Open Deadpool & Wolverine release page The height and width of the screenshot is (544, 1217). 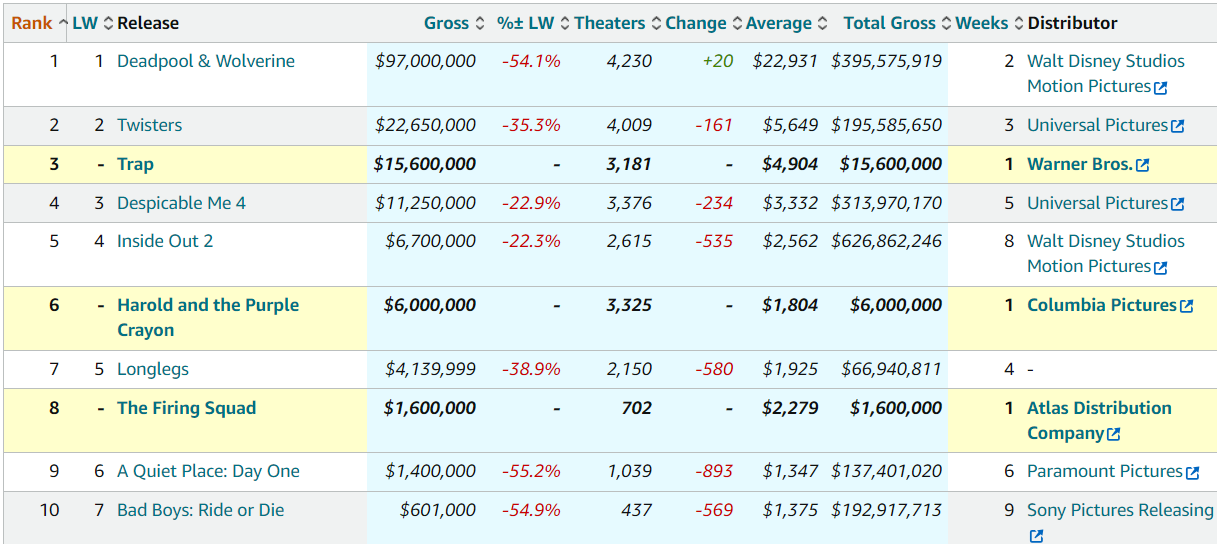(x=206, y=61)
